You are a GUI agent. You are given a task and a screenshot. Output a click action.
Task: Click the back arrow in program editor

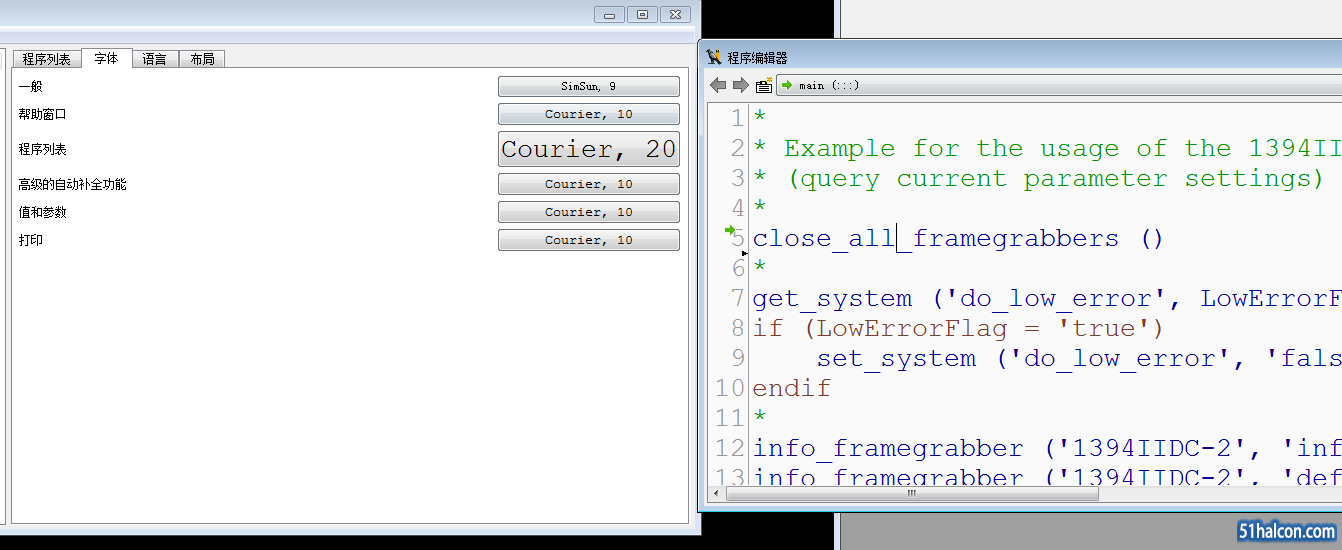[718, 85]
